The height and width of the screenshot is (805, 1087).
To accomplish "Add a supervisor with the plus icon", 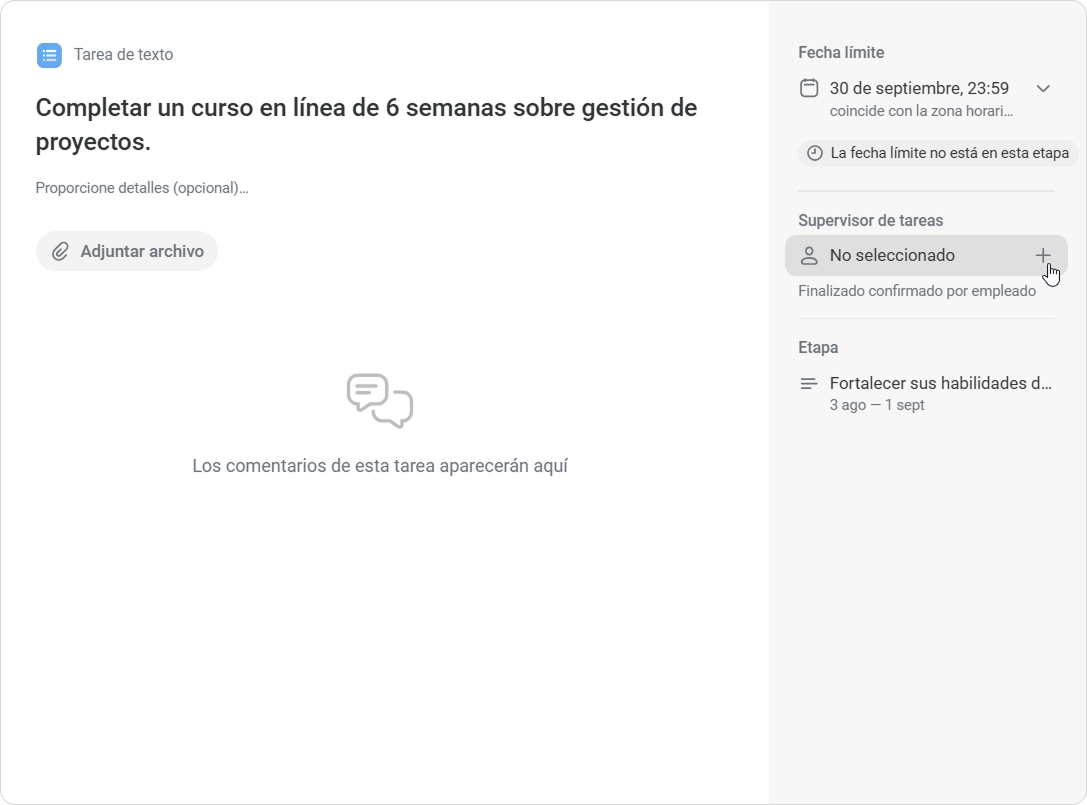I will (x=1043, y=255).
